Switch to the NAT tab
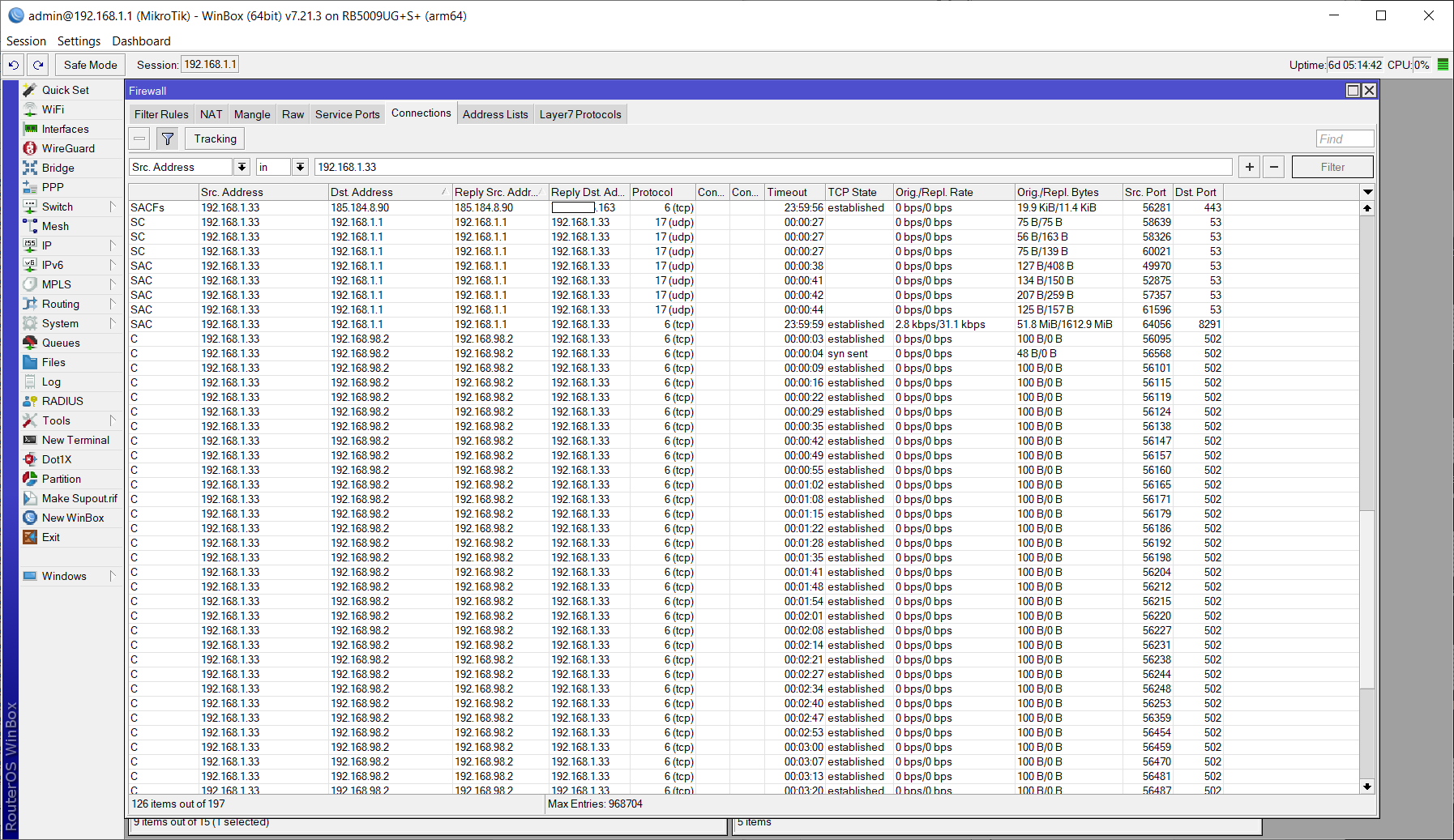1454x840 pixels. [211, 114]
